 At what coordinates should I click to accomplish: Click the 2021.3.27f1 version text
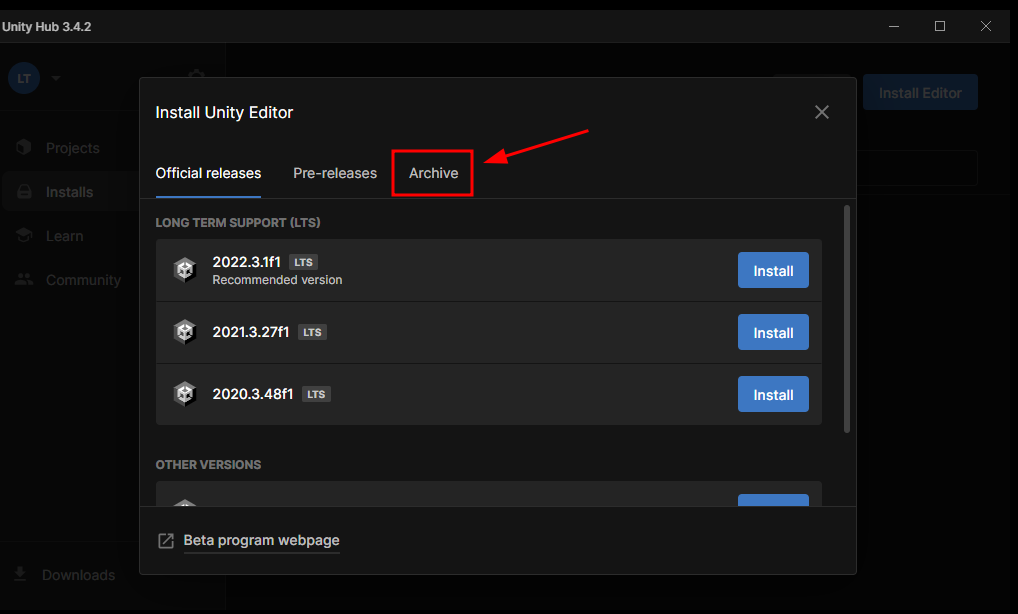tap(251, 332)
